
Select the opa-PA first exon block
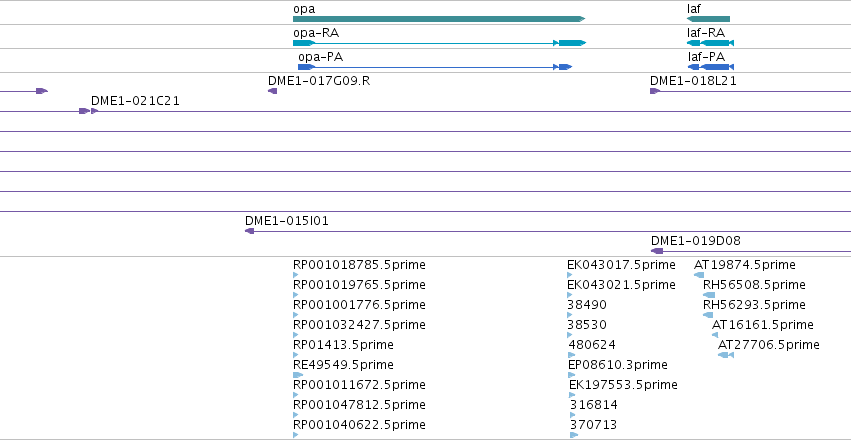(306, 67)
